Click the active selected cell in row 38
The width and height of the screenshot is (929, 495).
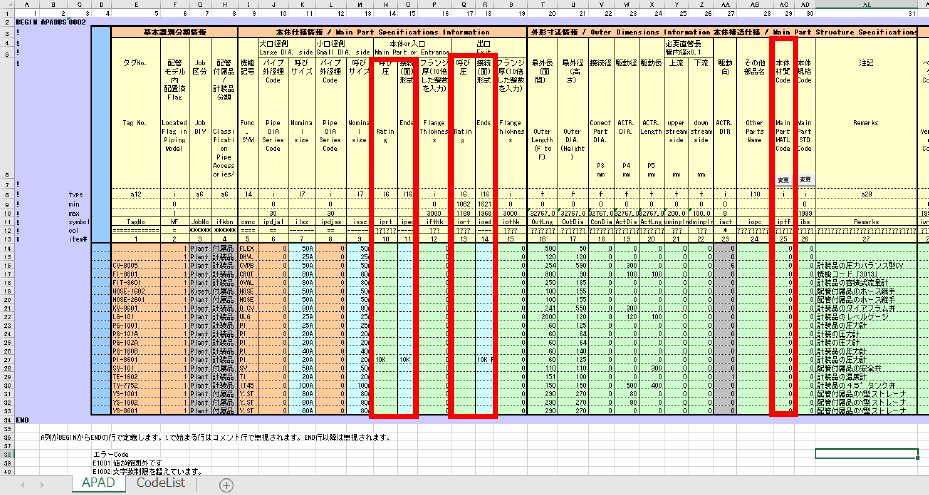[x=867, y=454]
